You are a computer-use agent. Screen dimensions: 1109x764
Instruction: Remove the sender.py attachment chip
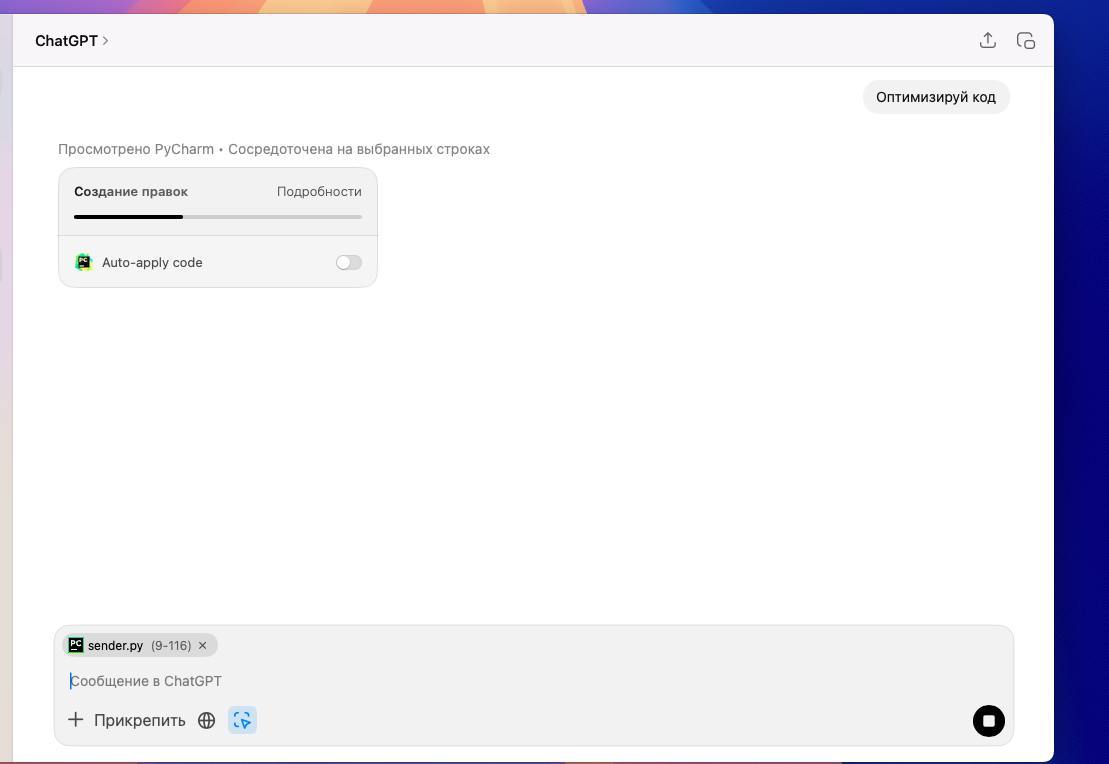pyautogui.click(x=202, y=645)
